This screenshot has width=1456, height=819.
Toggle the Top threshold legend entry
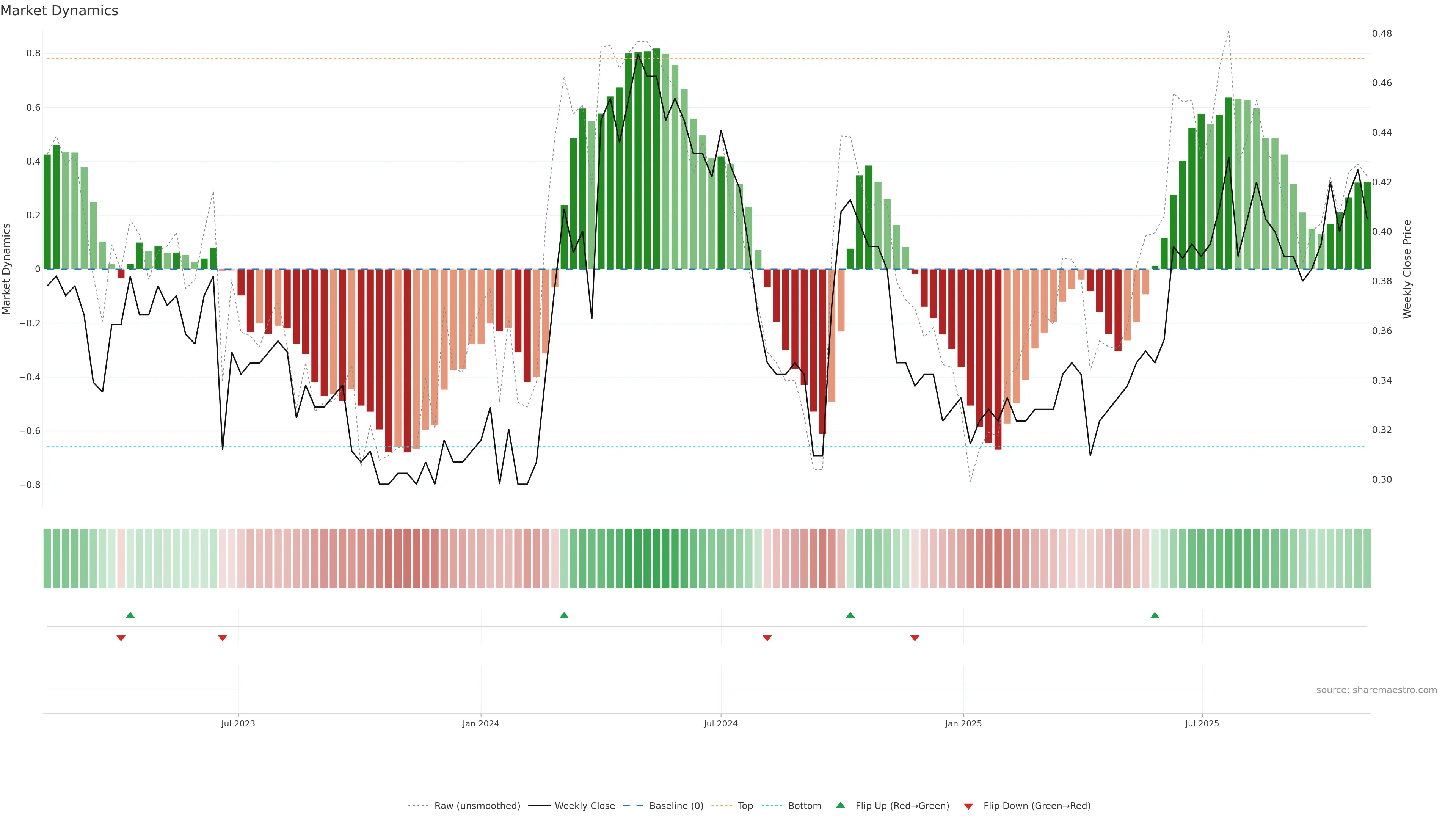[745, 806]
